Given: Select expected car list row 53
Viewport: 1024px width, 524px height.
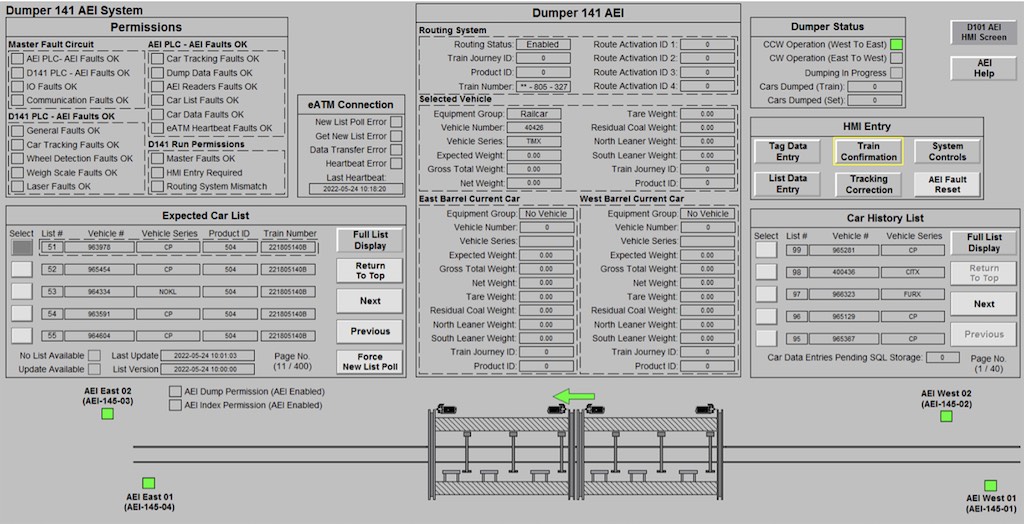Looking at the screenshot, I should [x=22, y=291].
